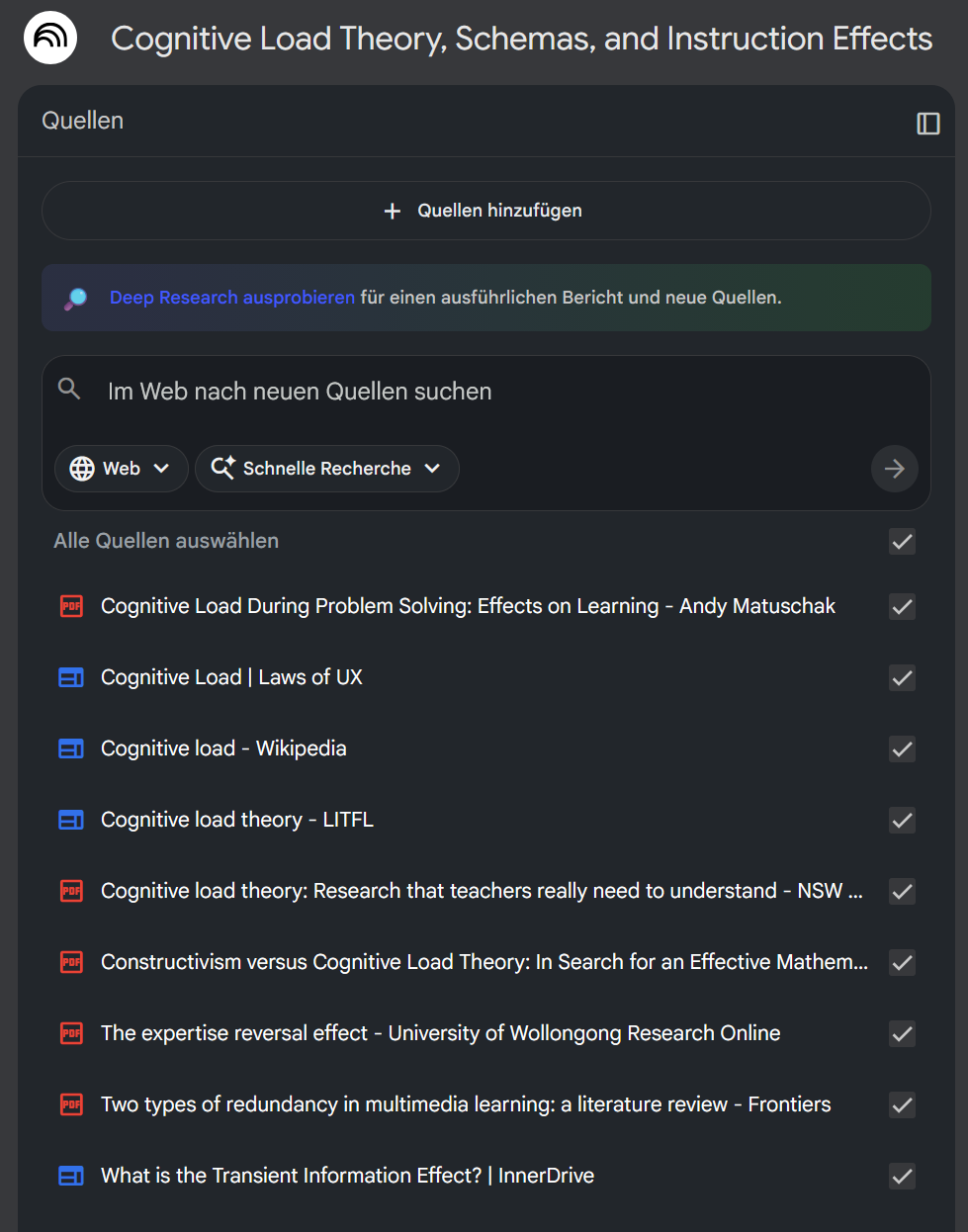Click the notebook title text

pyautogui.click(x=521, y=39)
